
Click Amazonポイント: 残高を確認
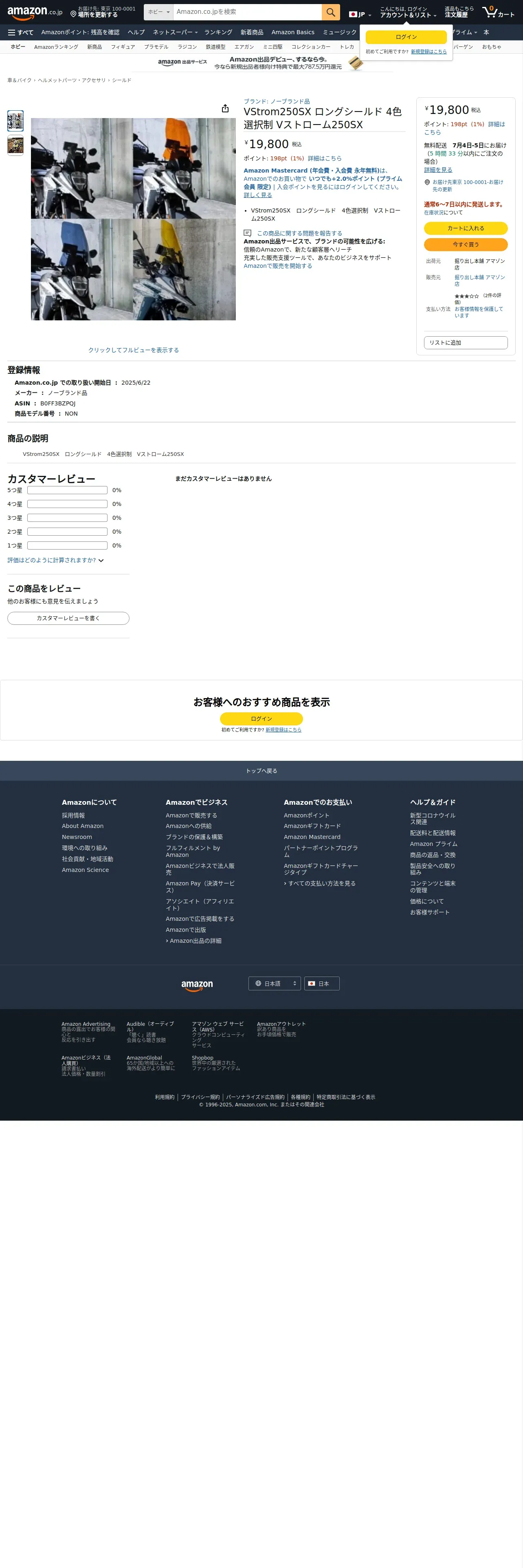click(x=80, y=32)
